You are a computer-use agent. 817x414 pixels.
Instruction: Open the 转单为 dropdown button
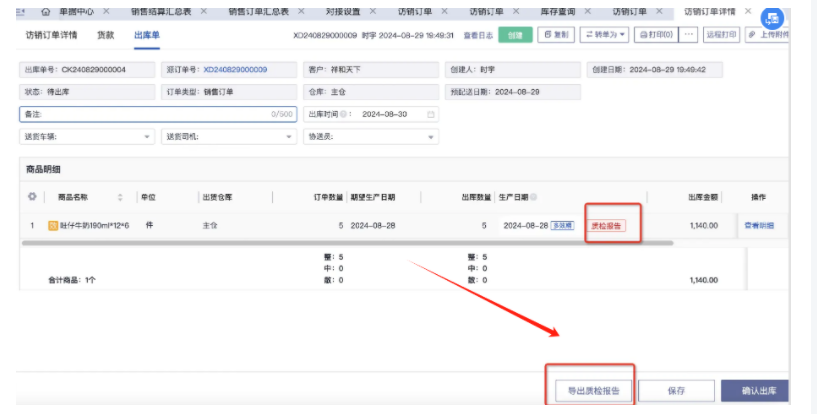604,35
